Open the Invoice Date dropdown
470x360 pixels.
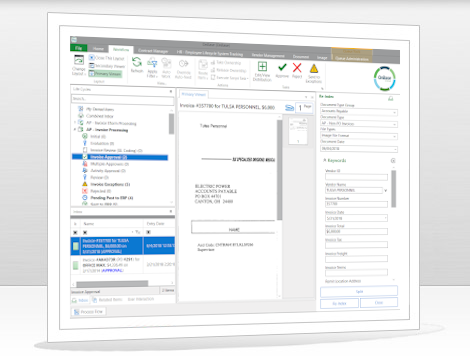(x=386, y=218)
